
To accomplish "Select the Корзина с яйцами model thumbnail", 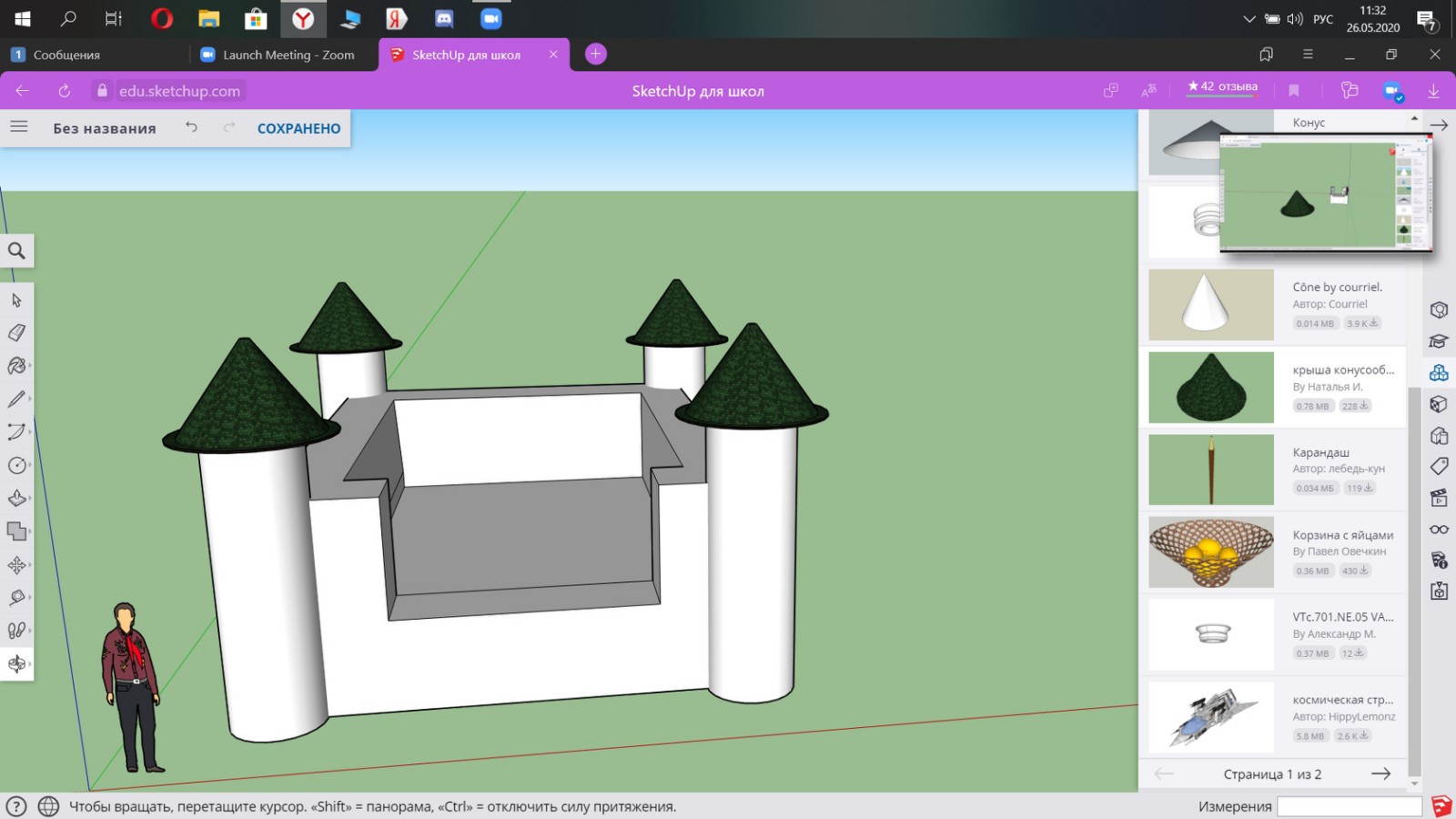I will click(1211, 552).
